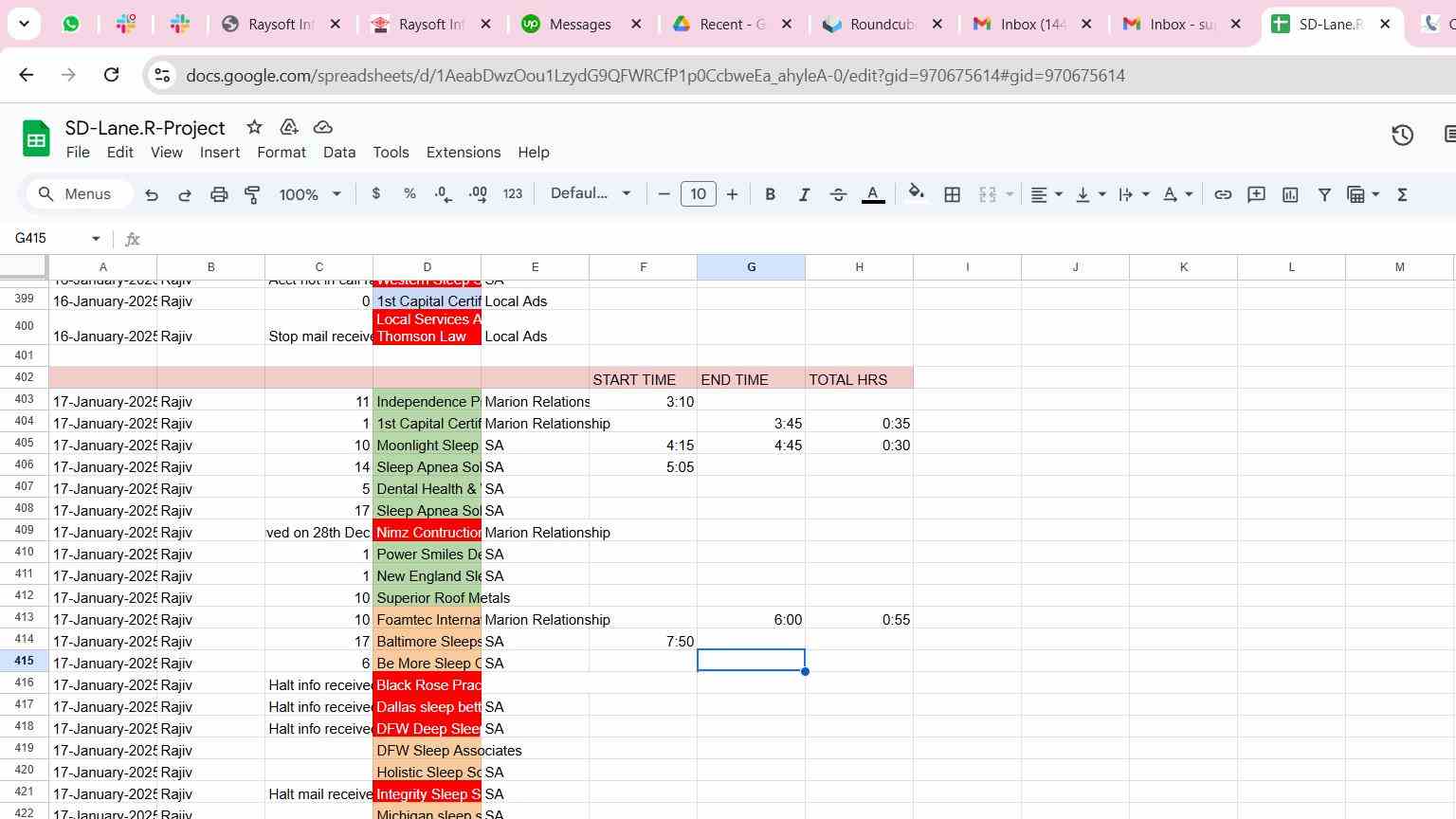The image size is (1456, 819).
Task: Insert a comment
Action: tap(1256, 194)
